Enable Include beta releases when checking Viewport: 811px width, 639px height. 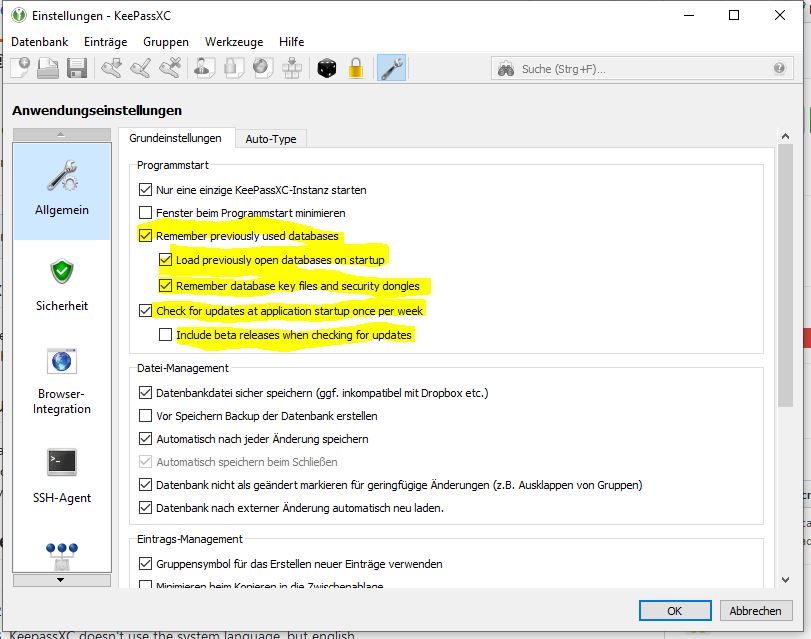point(166,335)
